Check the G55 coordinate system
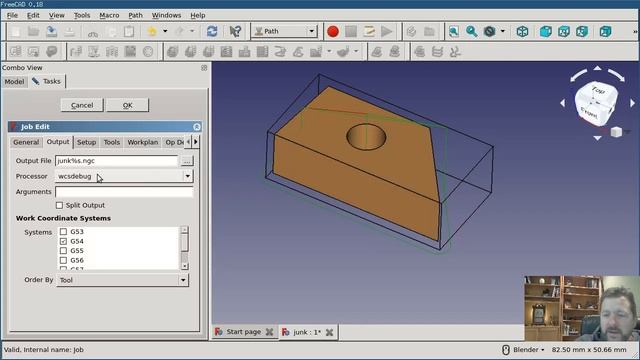 pyautogui.click(x=63, y=251)
